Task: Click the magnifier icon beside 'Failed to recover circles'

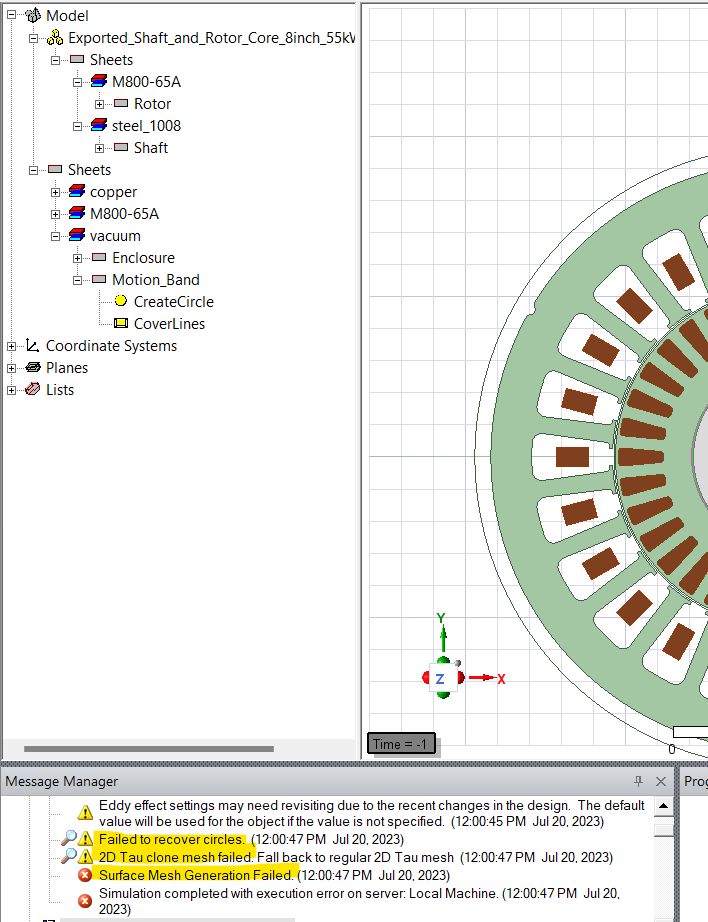Action: tap(69, 837)
